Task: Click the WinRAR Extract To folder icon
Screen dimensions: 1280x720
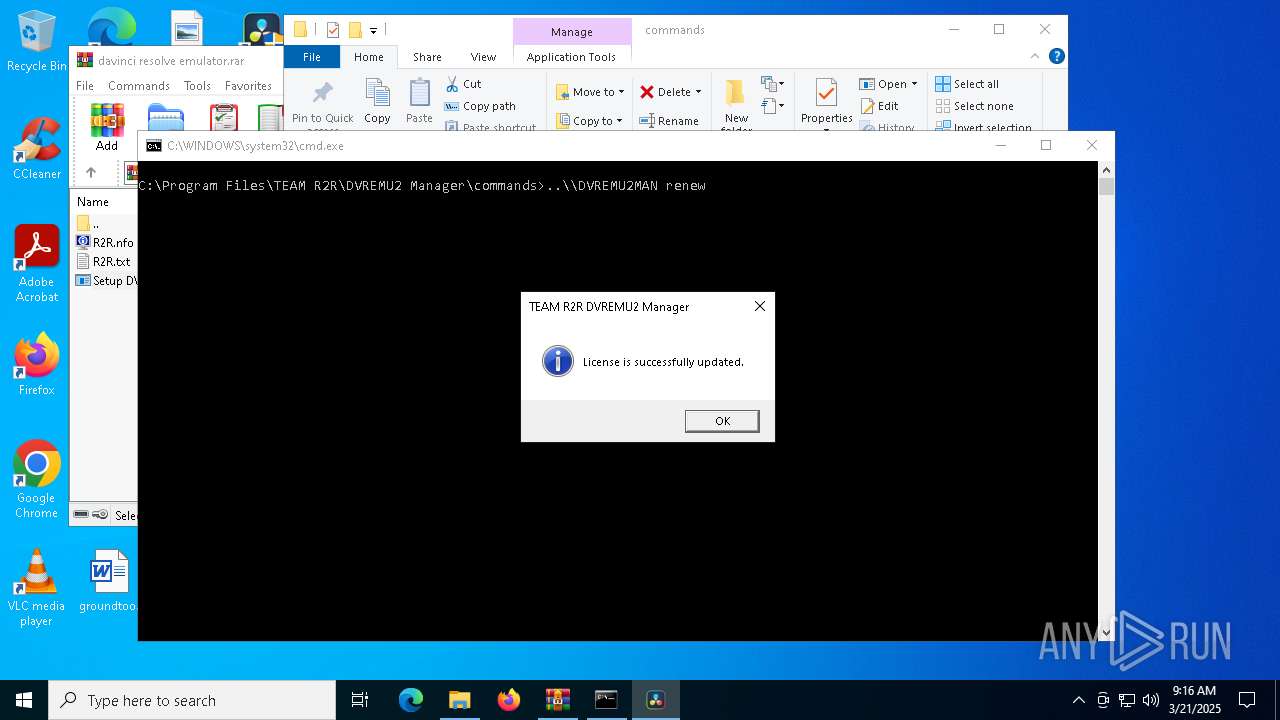Action: coord(166,120)
